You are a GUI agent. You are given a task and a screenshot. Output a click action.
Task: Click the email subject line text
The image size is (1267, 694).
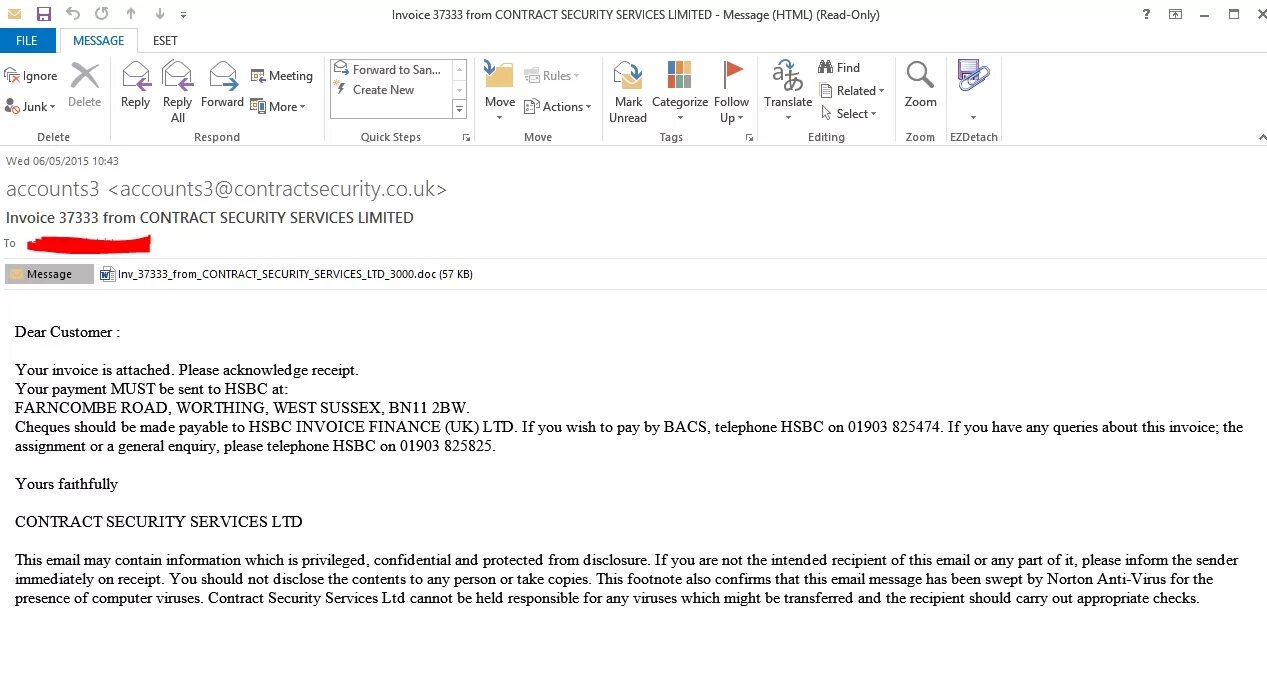point(210,217)
